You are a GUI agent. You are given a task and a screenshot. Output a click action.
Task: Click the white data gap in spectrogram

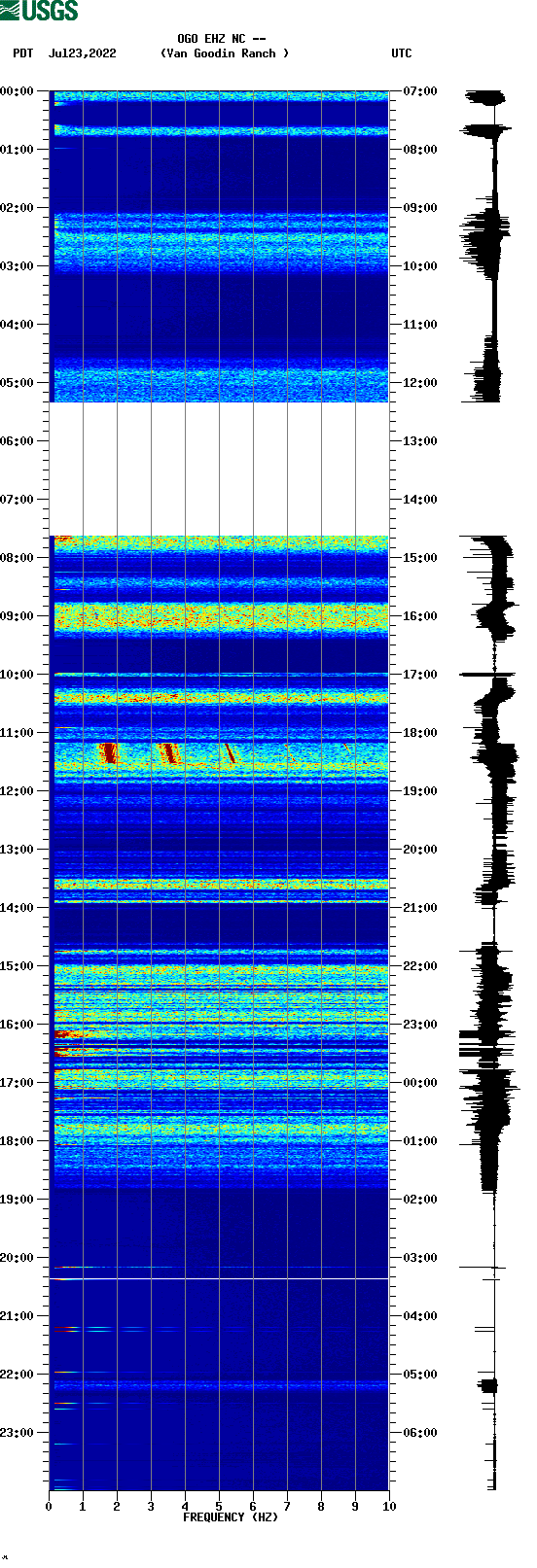219,469
